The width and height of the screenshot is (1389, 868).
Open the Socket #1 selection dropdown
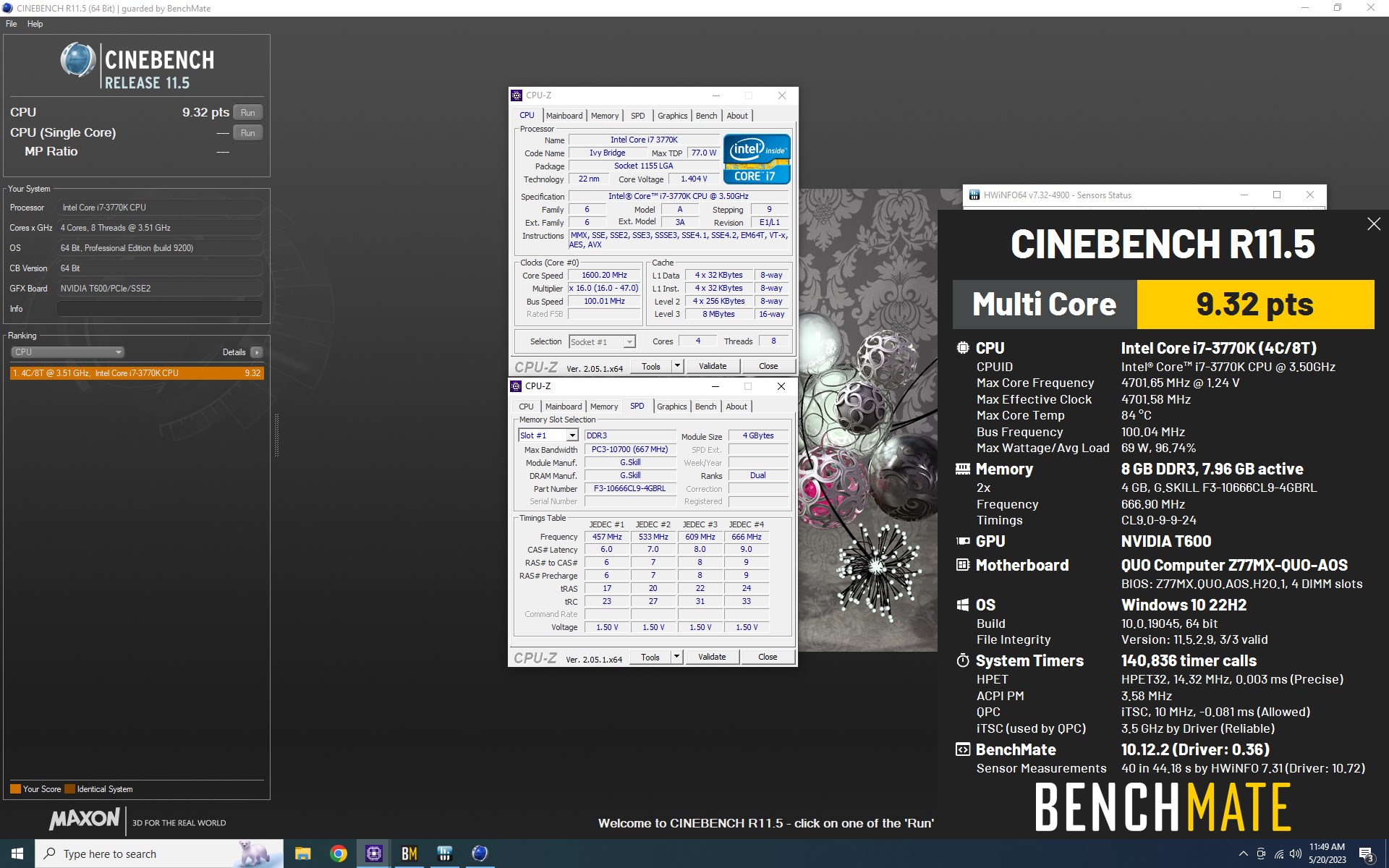click(602, 342)
